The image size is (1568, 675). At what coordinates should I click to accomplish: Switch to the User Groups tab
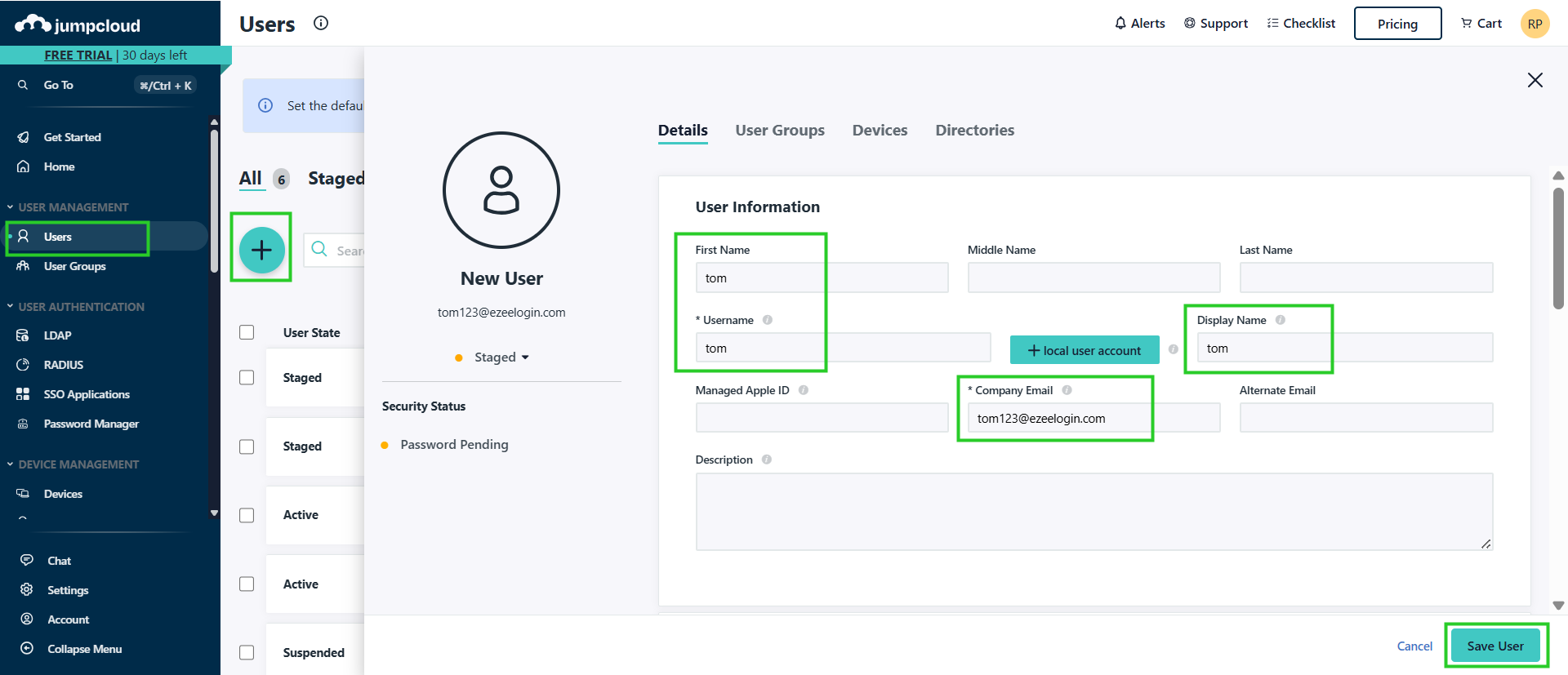[x=780, y=131]
